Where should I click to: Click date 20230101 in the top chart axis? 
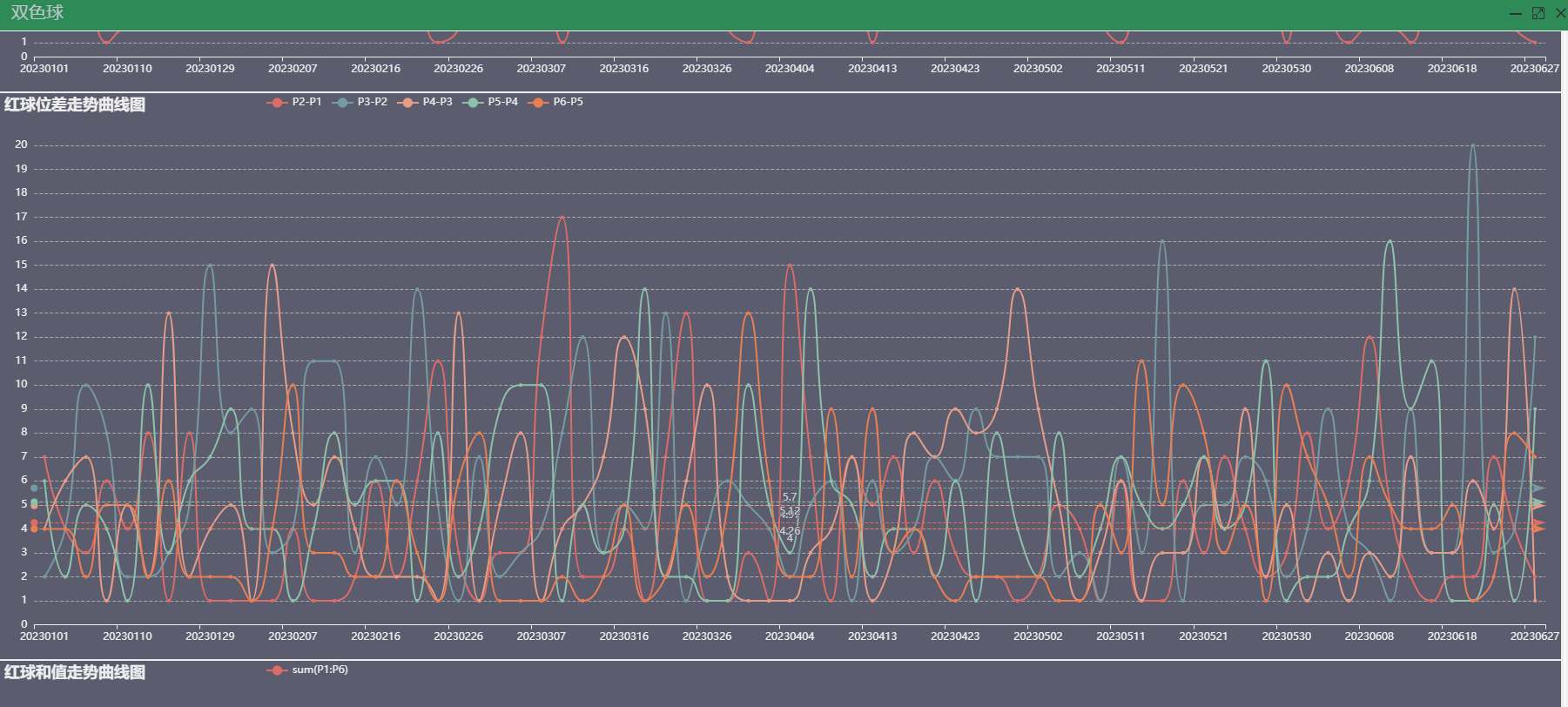pos(44,69)
